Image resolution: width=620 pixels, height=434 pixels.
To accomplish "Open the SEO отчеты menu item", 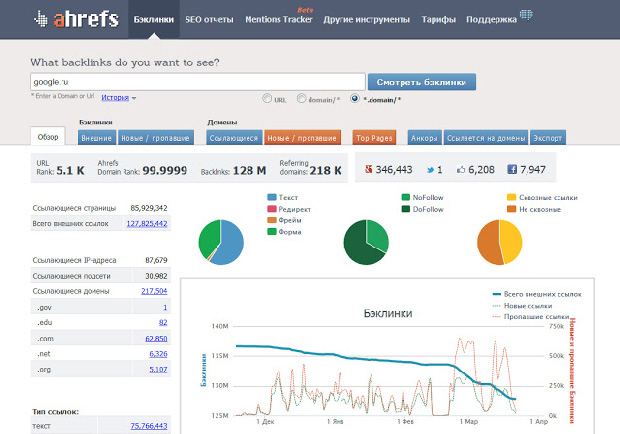I will click(x=209, y=19).
